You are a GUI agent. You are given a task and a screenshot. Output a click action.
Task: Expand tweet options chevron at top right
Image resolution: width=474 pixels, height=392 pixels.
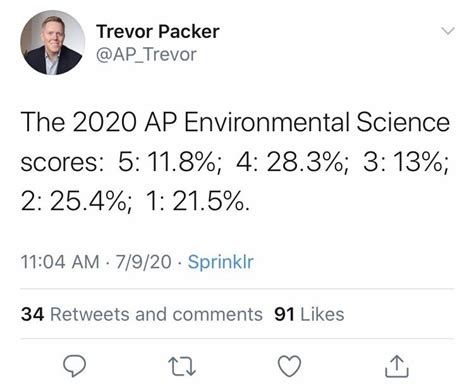pos(448,31)
